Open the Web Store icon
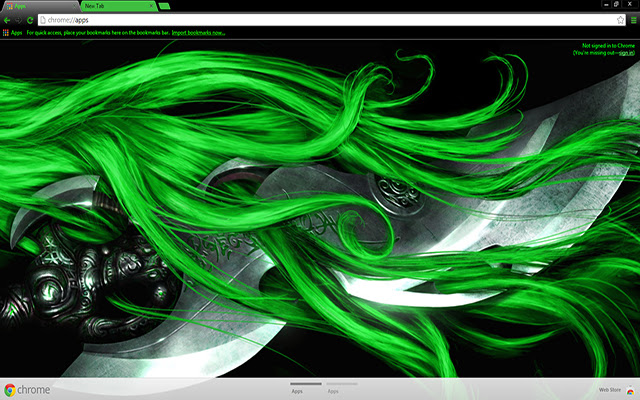 (x=631, y=391)
